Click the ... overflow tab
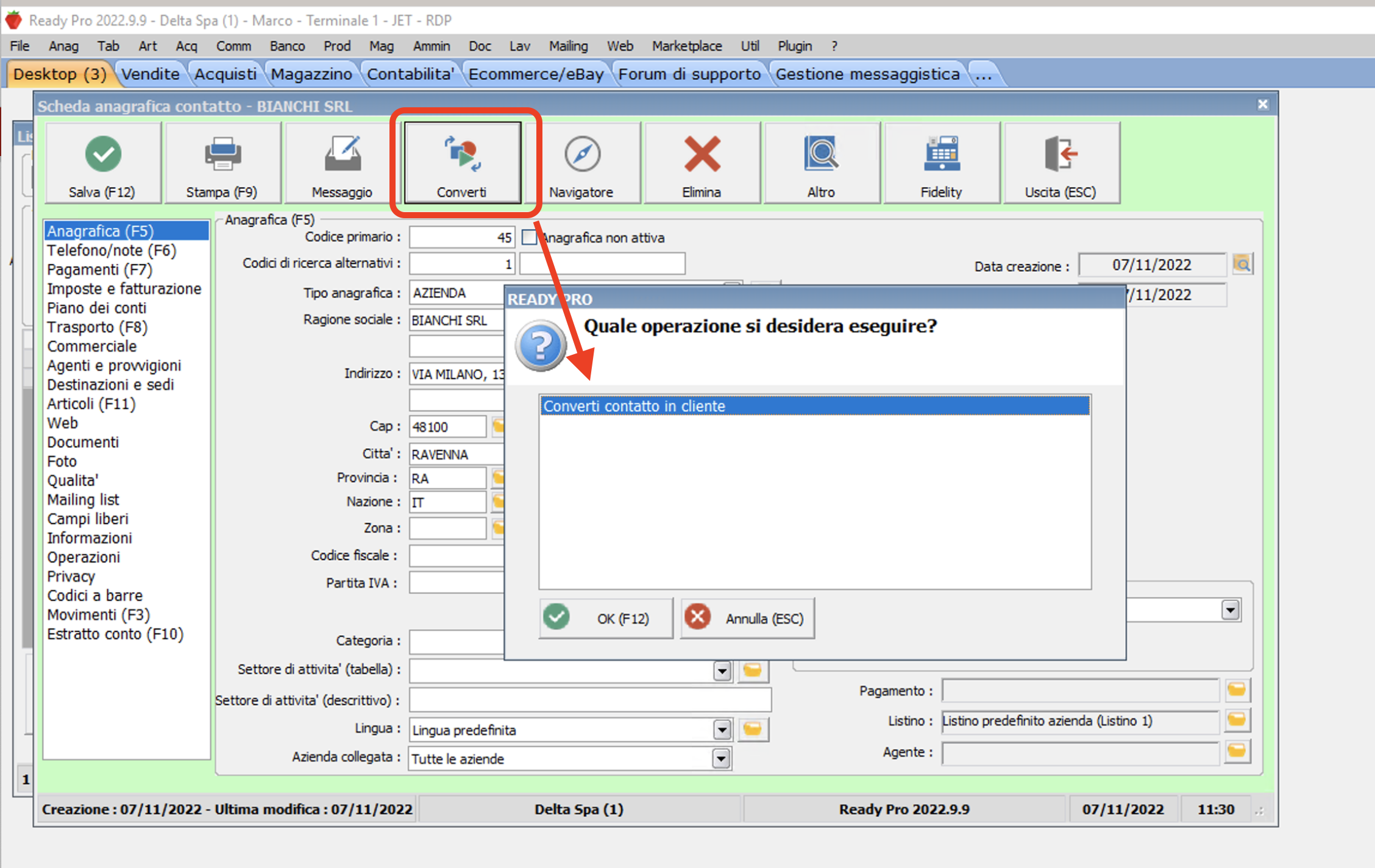 (x=983, y=74)
